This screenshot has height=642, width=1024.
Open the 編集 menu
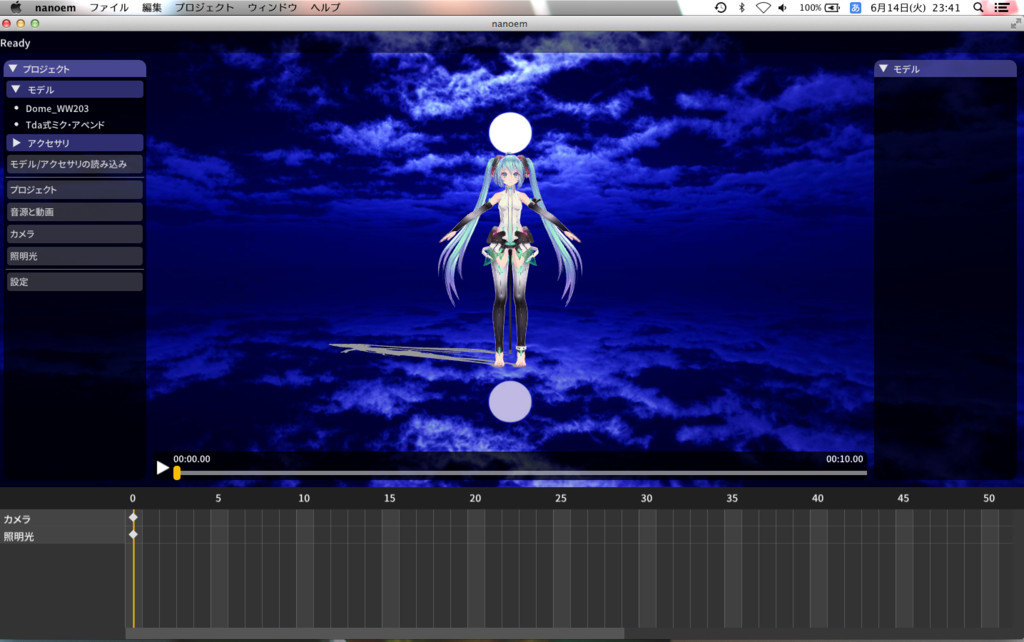coord(152,8)
